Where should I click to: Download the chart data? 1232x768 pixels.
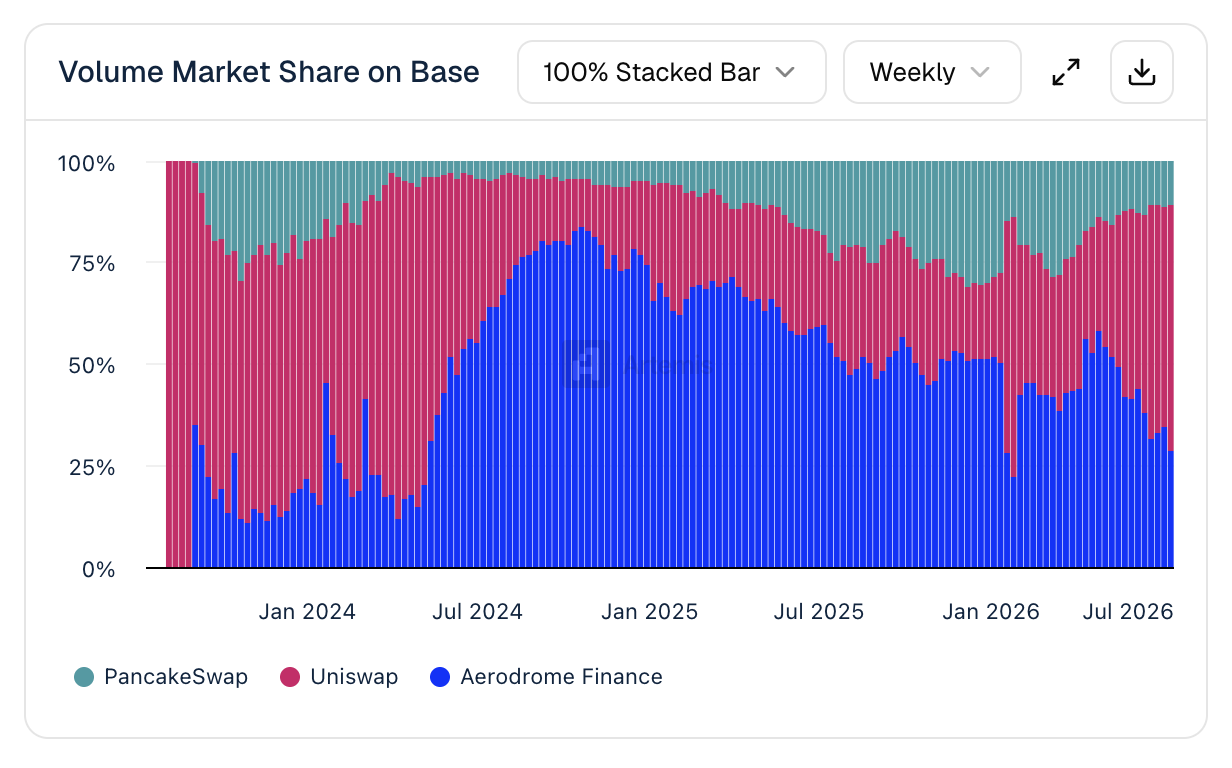(1141, 72)
